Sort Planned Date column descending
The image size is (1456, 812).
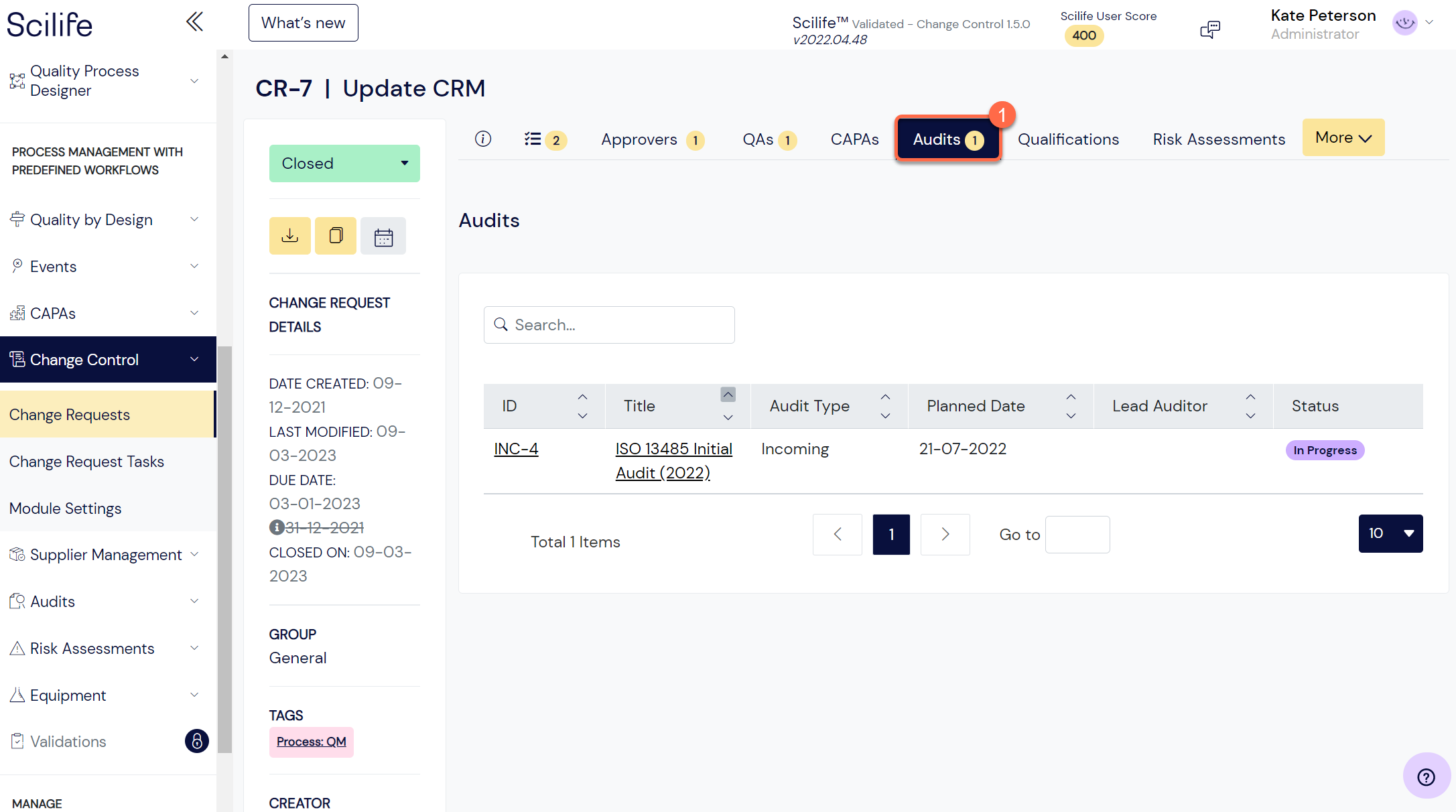pos(1071,416)
